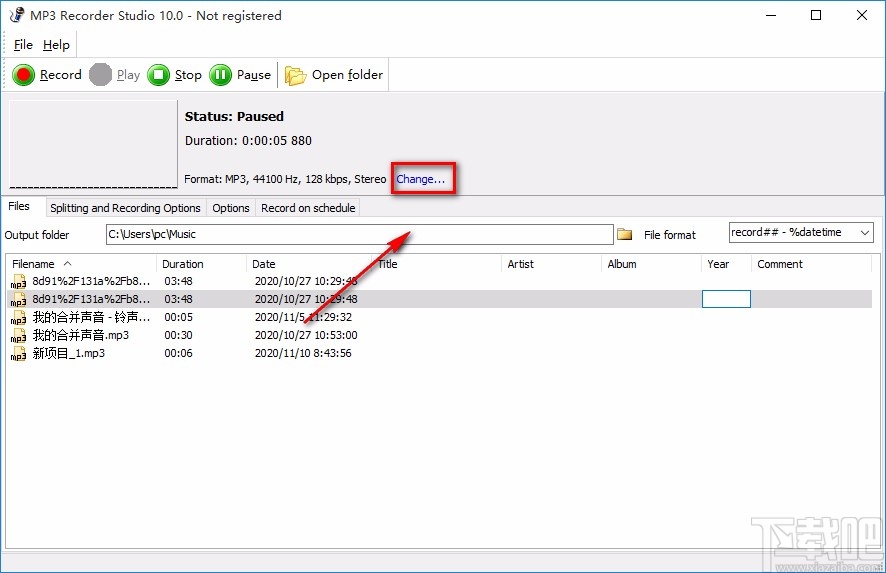The height and width of the screenshot is (573, 886).
Task: Click the audio level meter panel
Action: point(93,144)
